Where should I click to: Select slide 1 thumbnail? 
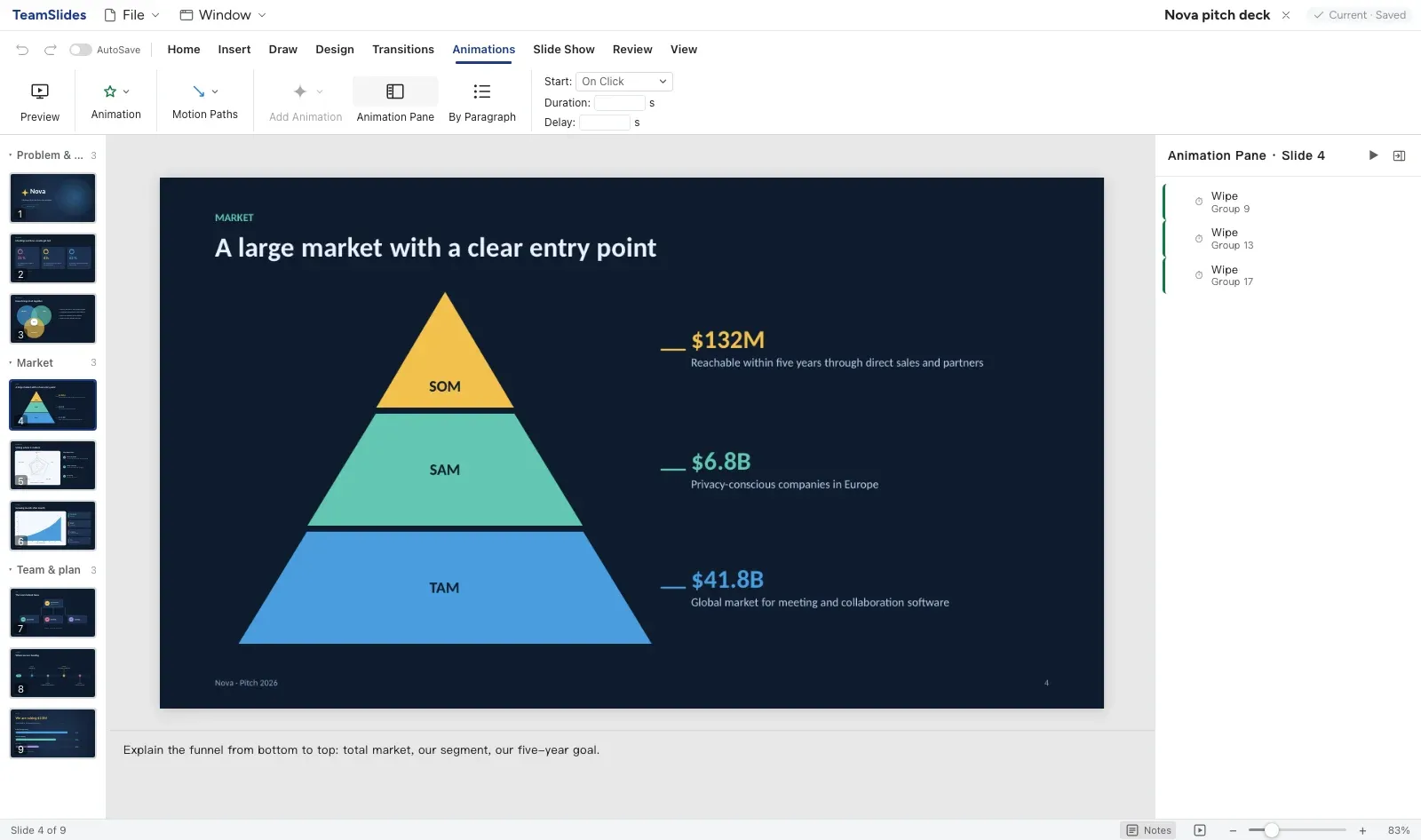pos(52,198)
